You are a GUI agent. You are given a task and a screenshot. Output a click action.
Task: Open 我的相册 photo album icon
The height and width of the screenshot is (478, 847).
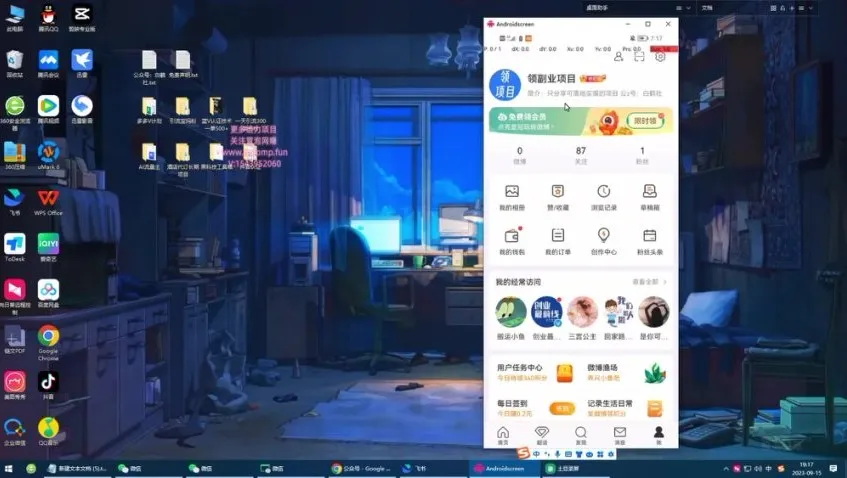click(512, 195)
